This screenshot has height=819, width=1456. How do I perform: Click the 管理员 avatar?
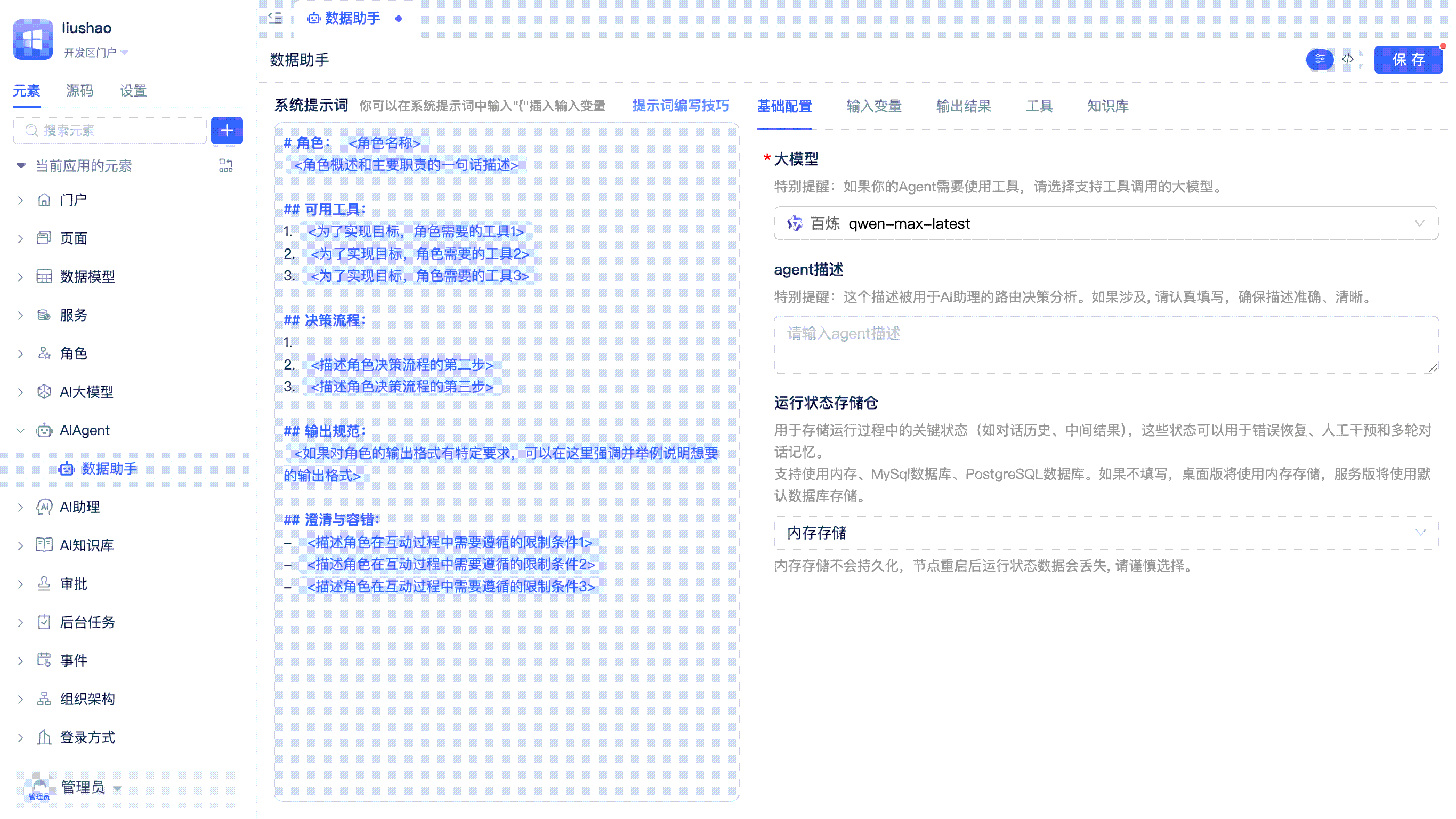[x=39, y=788]
